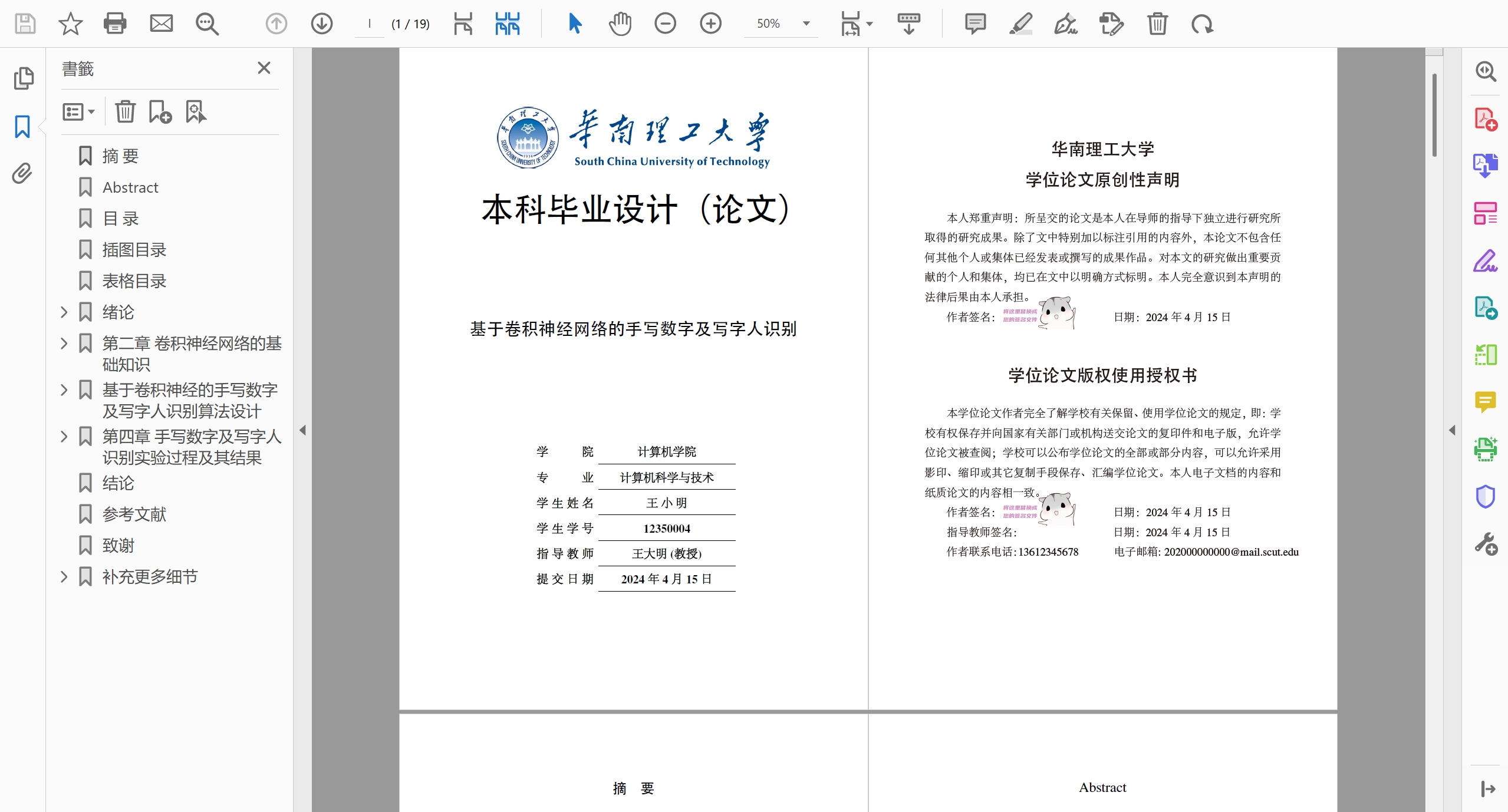This screenshot has width=1508, height=812.
Task: Jump to the Abstract bookmark
Action: click(130, 187)
